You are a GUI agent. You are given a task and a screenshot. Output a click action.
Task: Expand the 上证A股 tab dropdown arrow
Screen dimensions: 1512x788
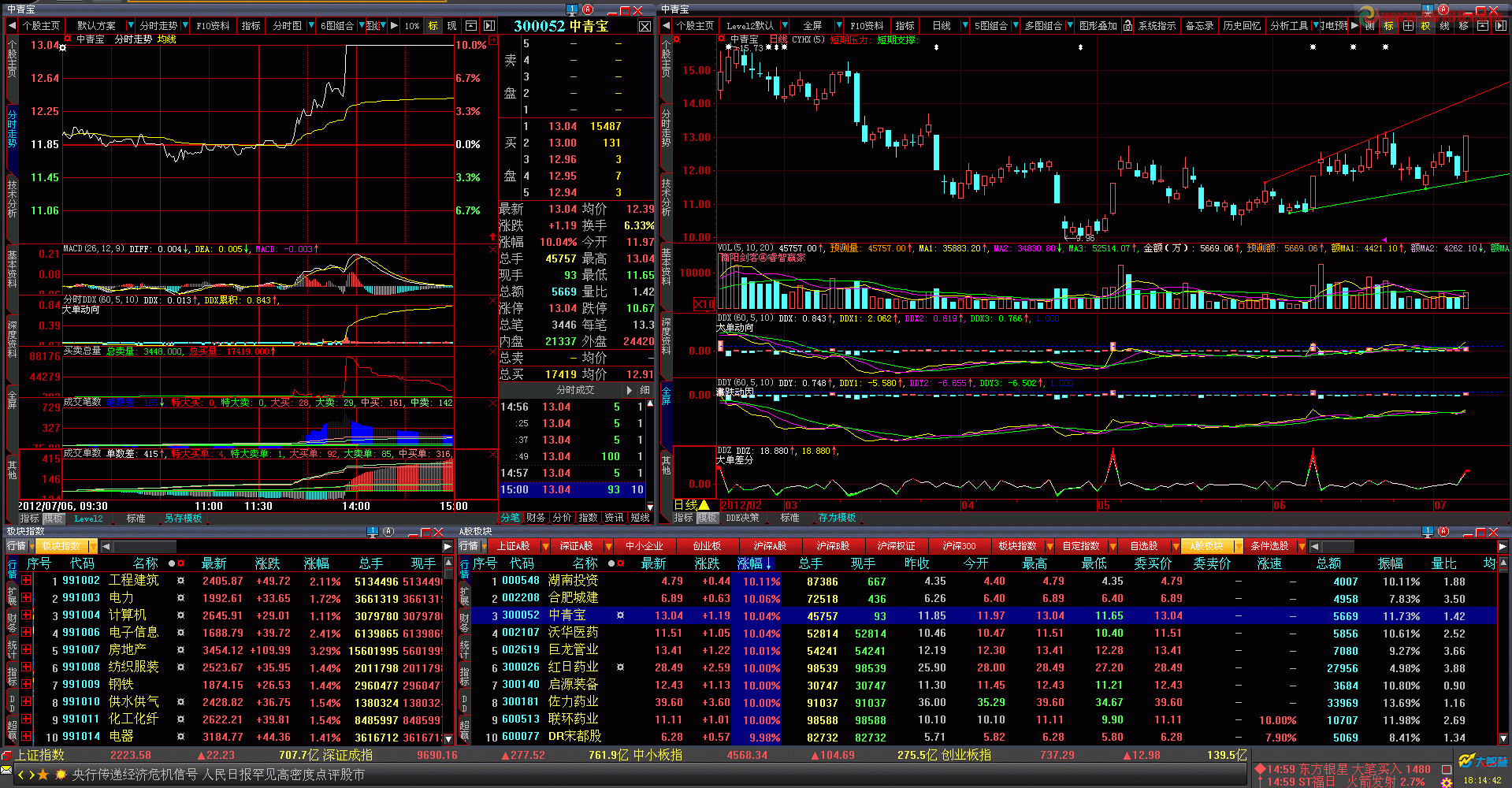click(x=545, y=546)
